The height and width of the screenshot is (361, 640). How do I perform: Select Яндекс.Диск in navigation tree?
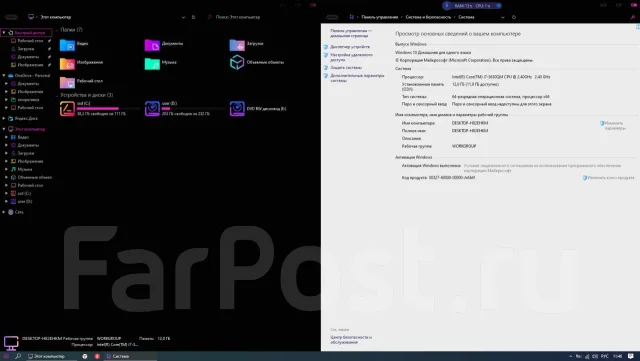tap(26, 118)
